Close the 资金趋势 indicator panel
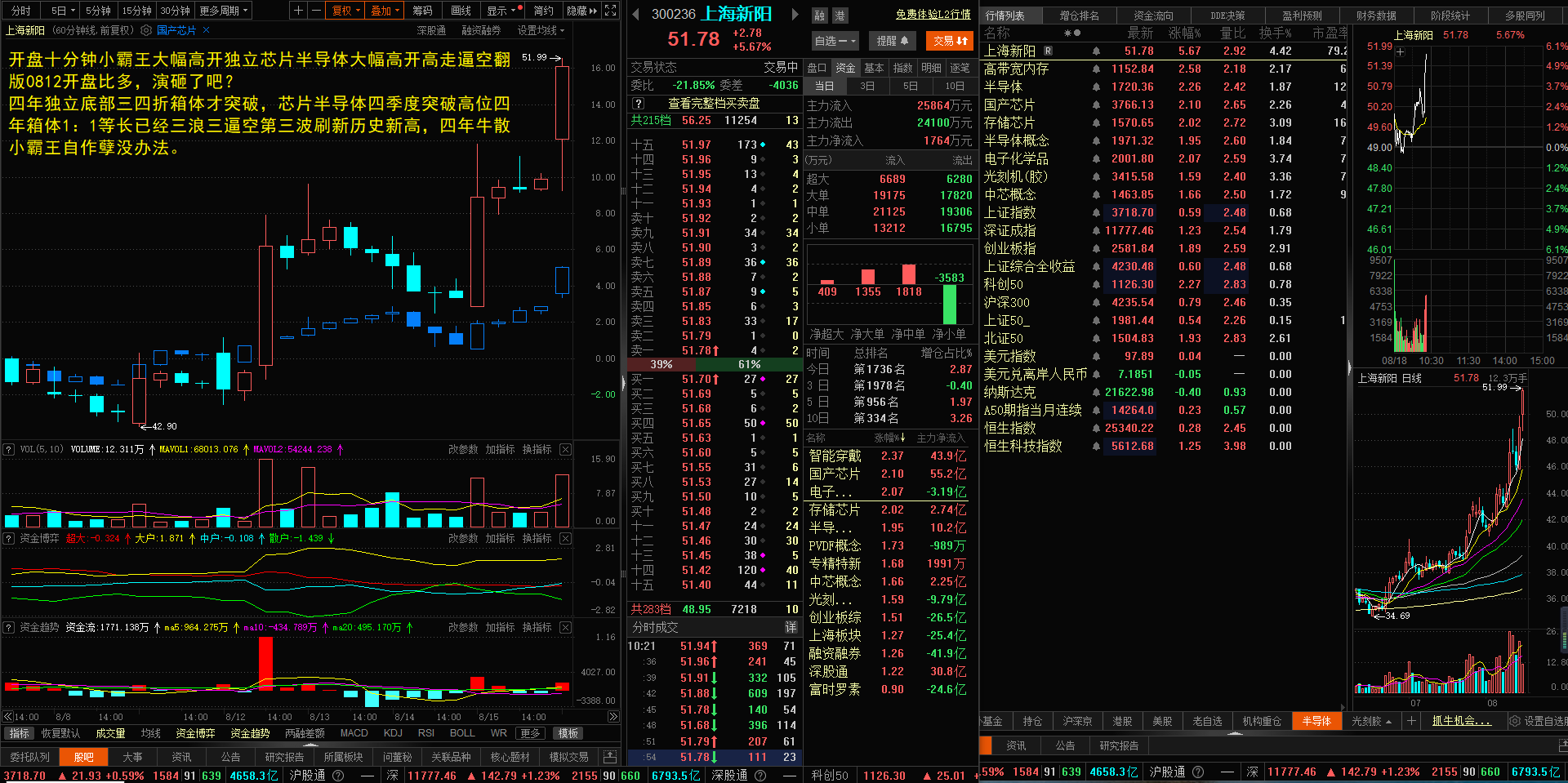Screen dimensions: 1568x783 click(x=564, y=627)
